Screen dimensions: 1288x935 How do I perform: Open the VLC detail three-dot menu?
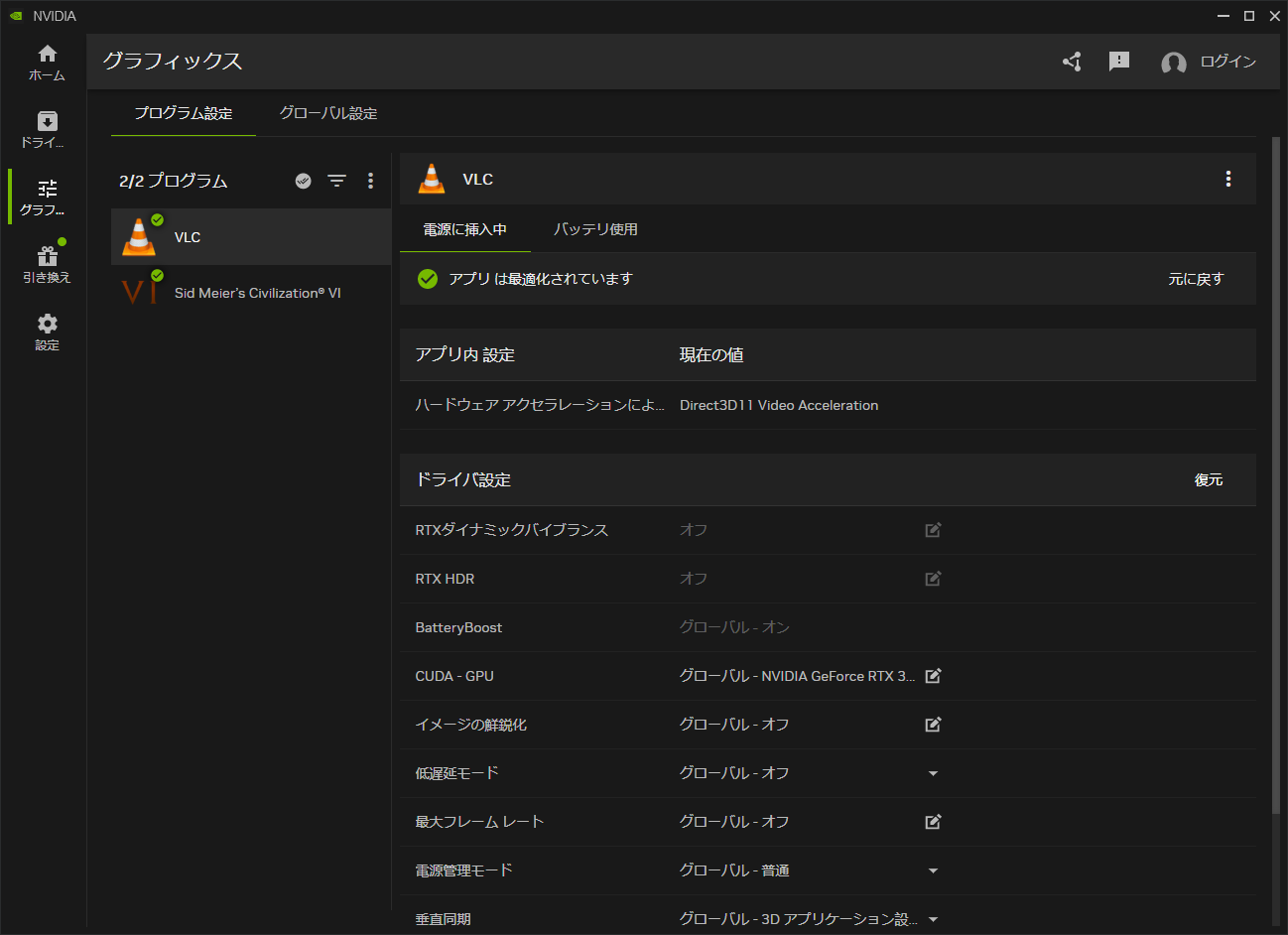[1228, 179]
